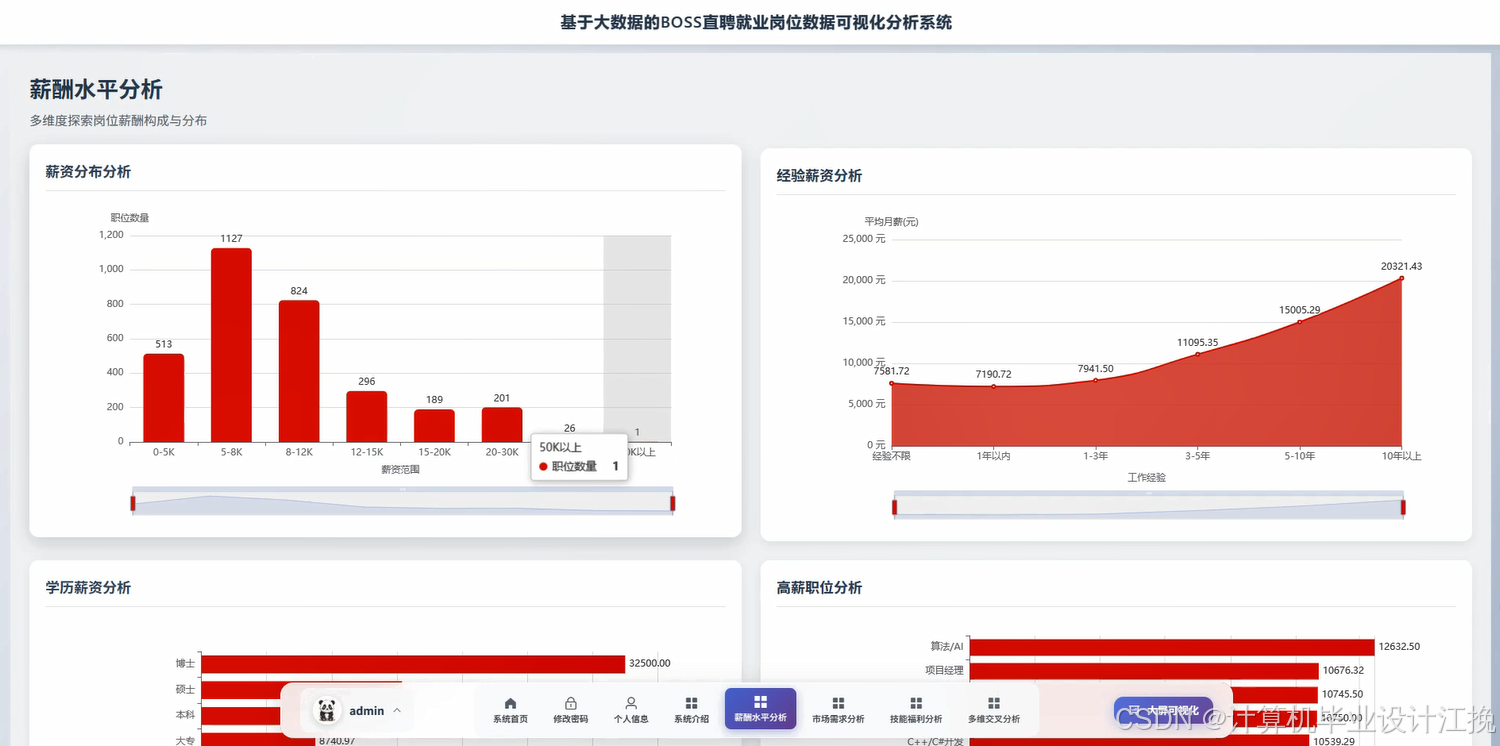This screenshot has height=746, width=1500.
Task: Click the right zoom handle under 经验薪资分析 chart
Action: [x=1403, y=507]
